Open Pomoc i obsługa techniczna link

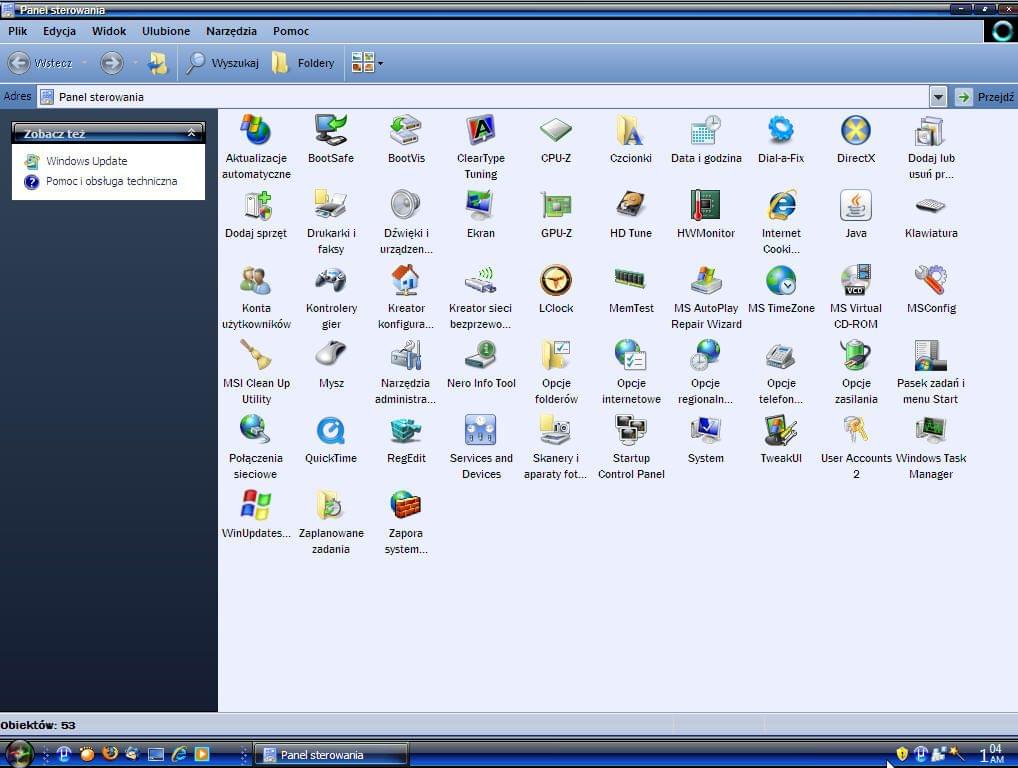tap(112, 181)
